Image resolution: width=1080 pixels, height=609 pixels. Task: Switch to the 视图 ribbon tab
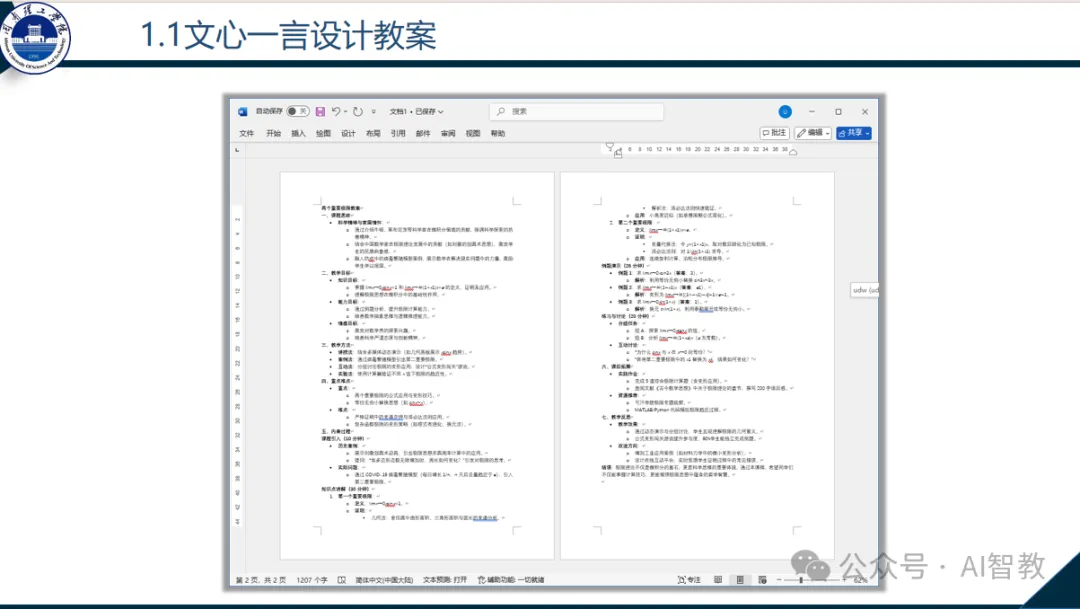click(x=472, y=134)
